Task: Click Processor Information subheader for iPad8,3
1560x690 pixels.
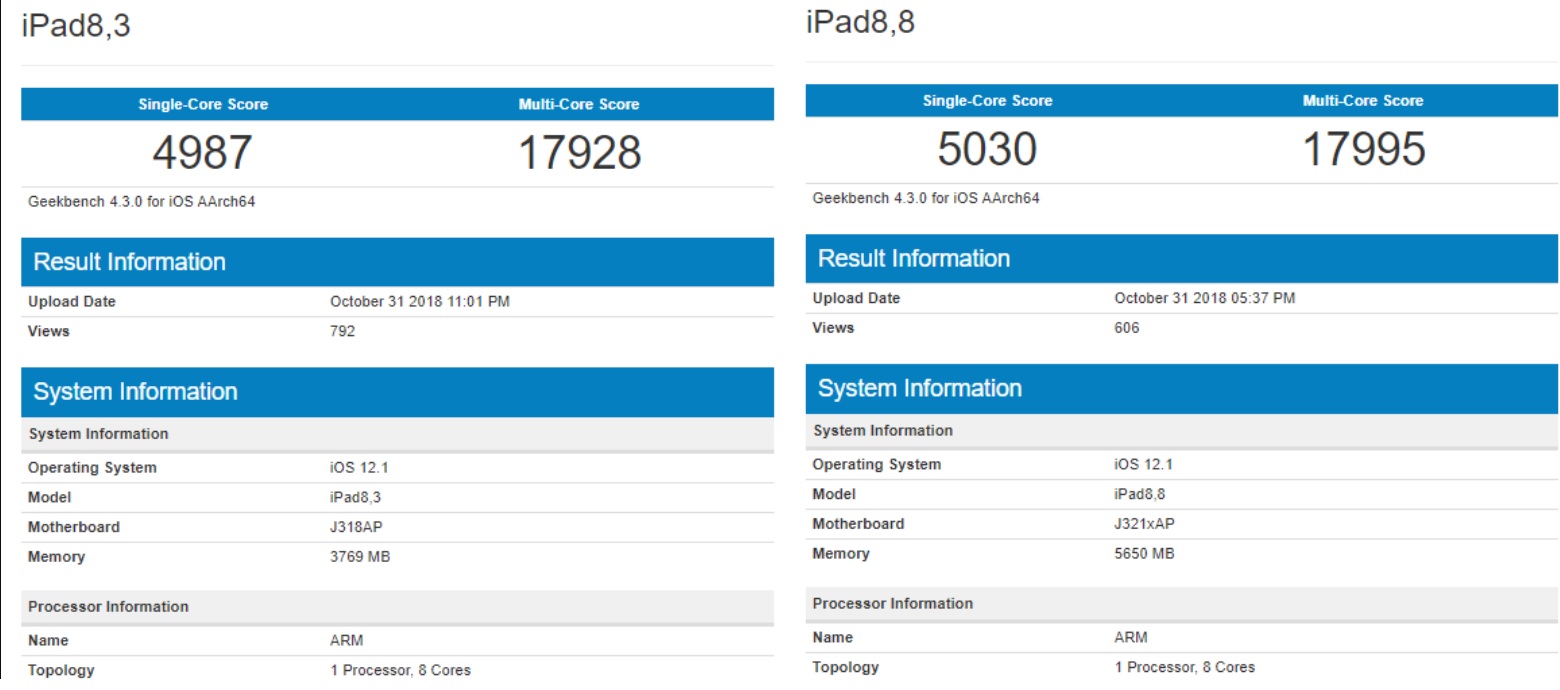Action: tap(108, 607)
